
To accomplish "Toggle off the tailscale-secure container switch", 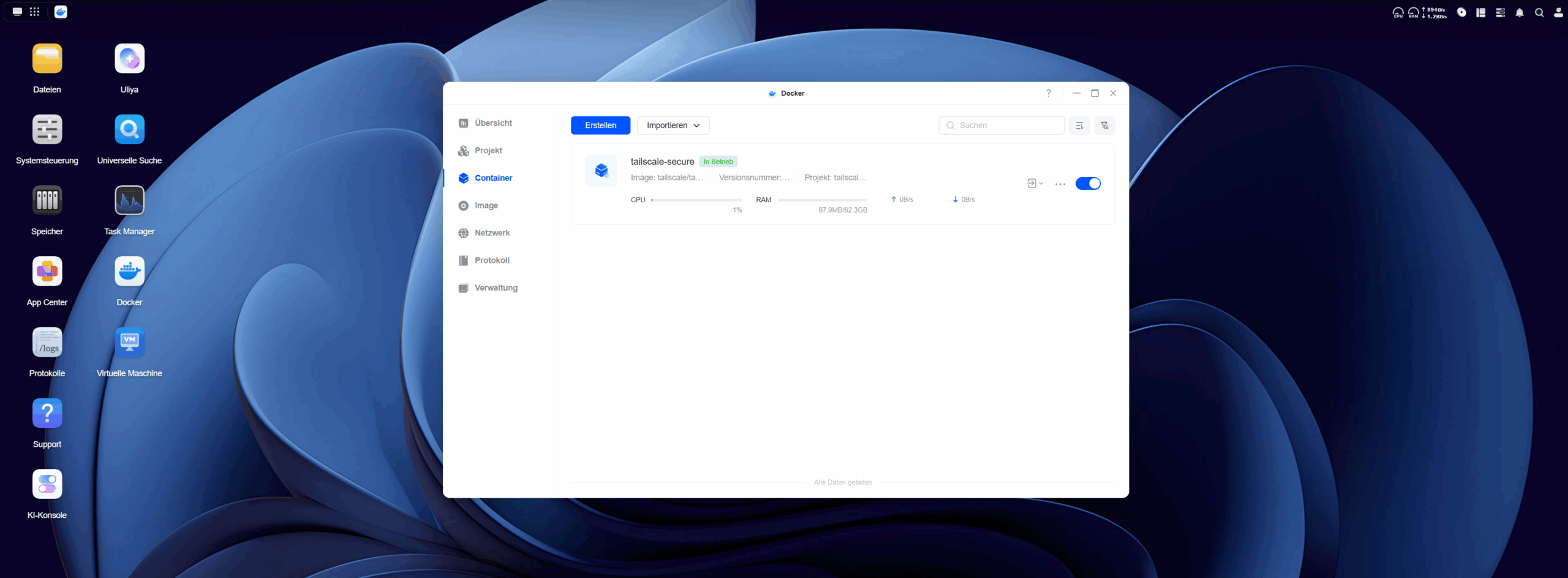I will pos(1088,184).
